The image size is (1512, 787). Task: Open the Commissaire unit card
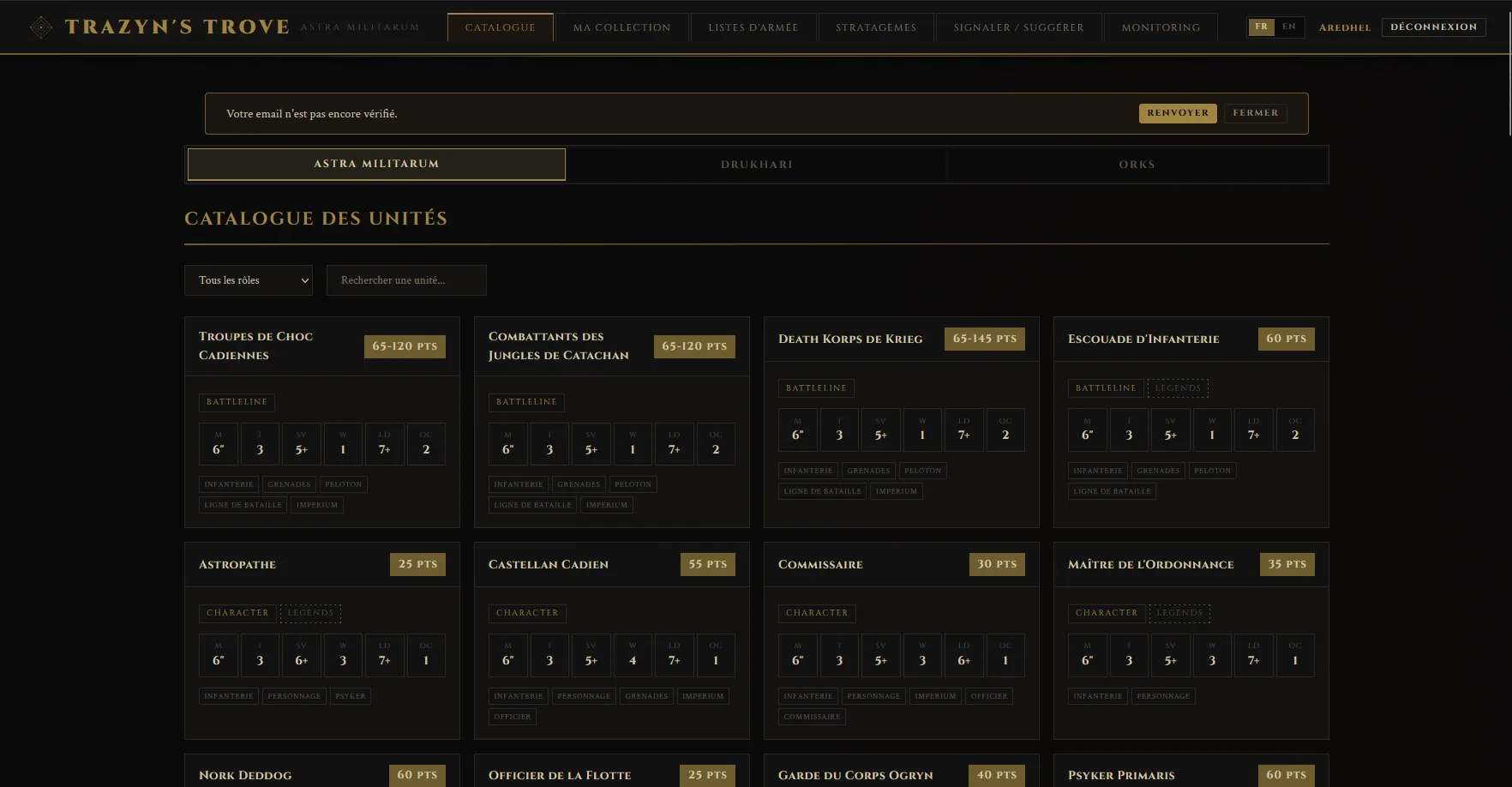[x=902, y=640]
